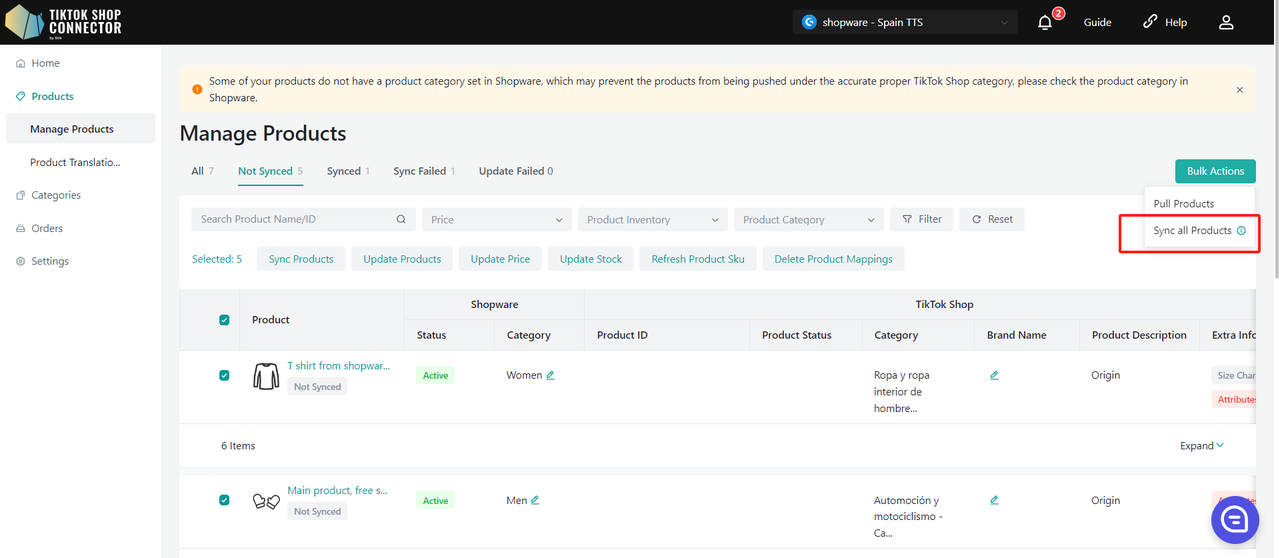The image size is (1280, 558).
Task: Click the Sync all Products info icon
Action: click(1241, 231)
